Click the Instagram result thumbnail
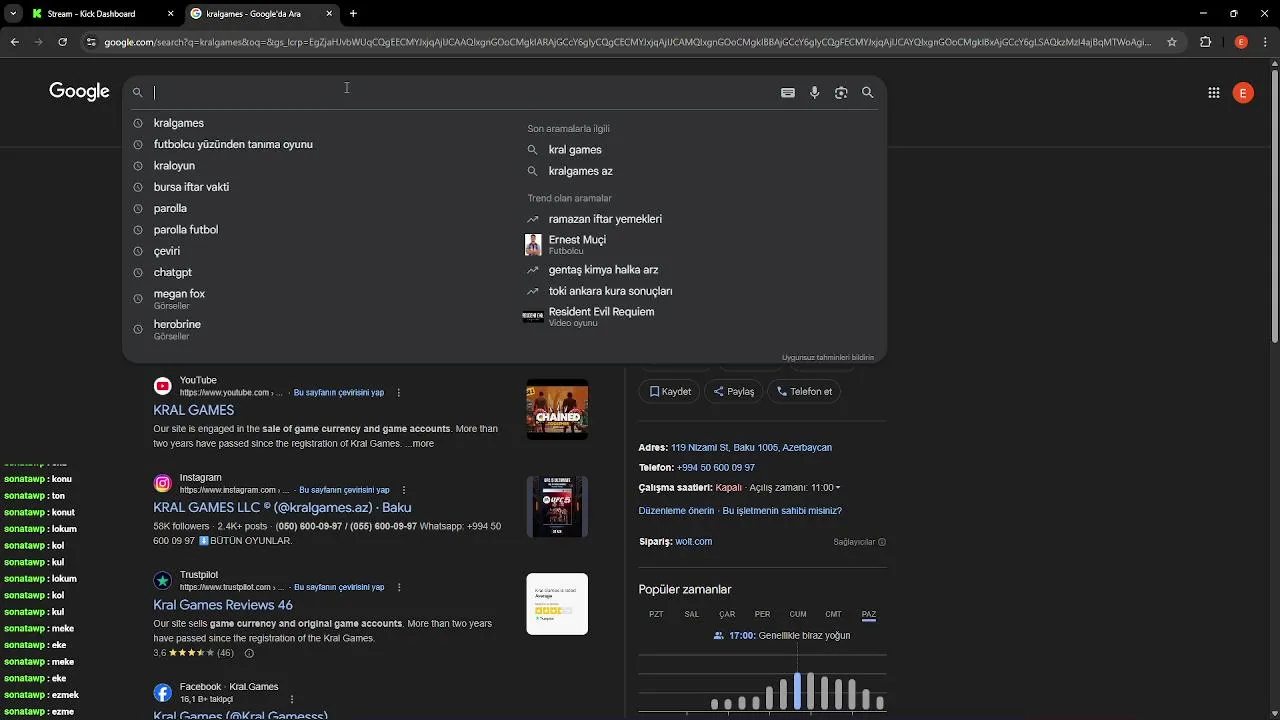1280x720 pixels. [557, 506]
